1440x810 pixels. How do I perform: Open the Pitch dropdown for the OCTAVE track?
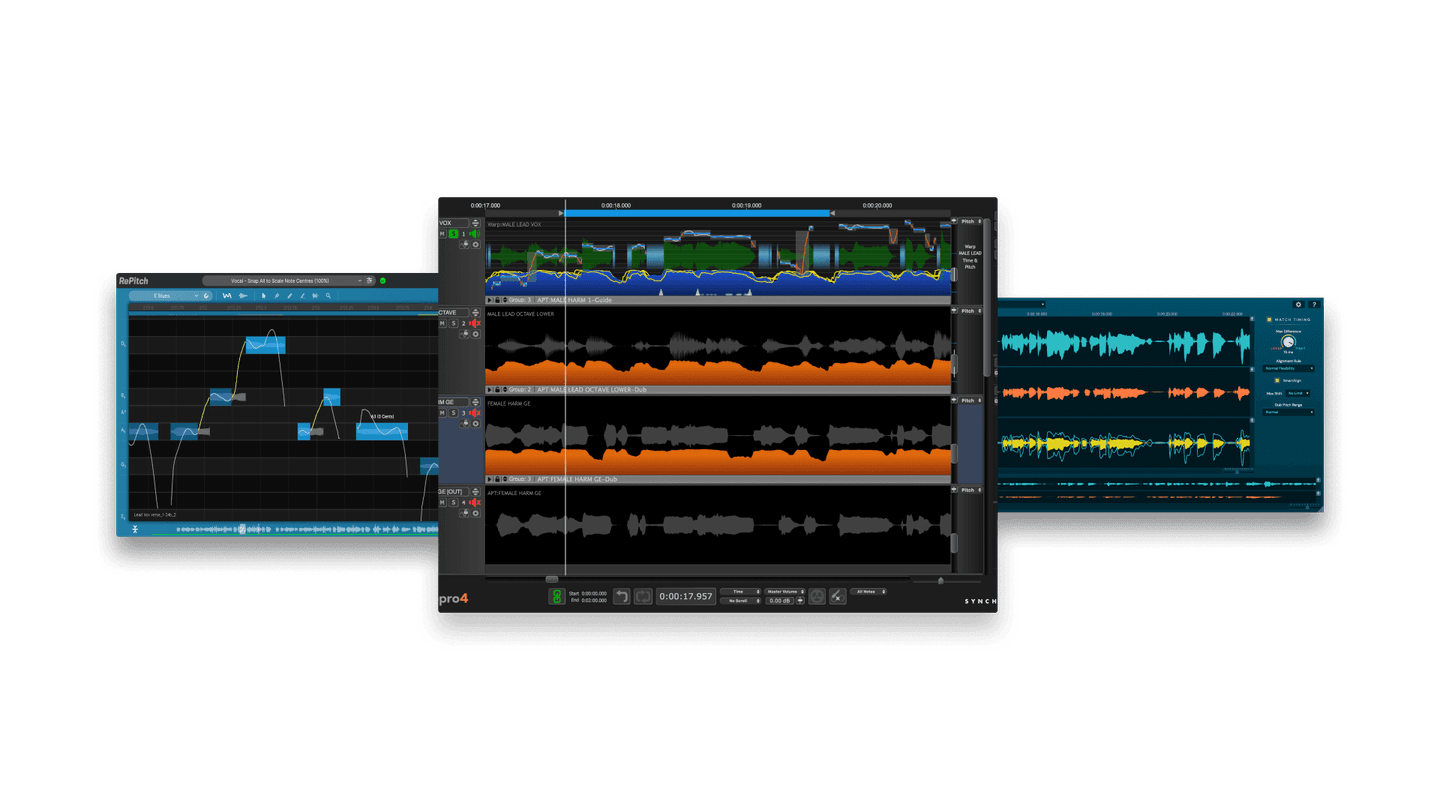click(968, 311)
